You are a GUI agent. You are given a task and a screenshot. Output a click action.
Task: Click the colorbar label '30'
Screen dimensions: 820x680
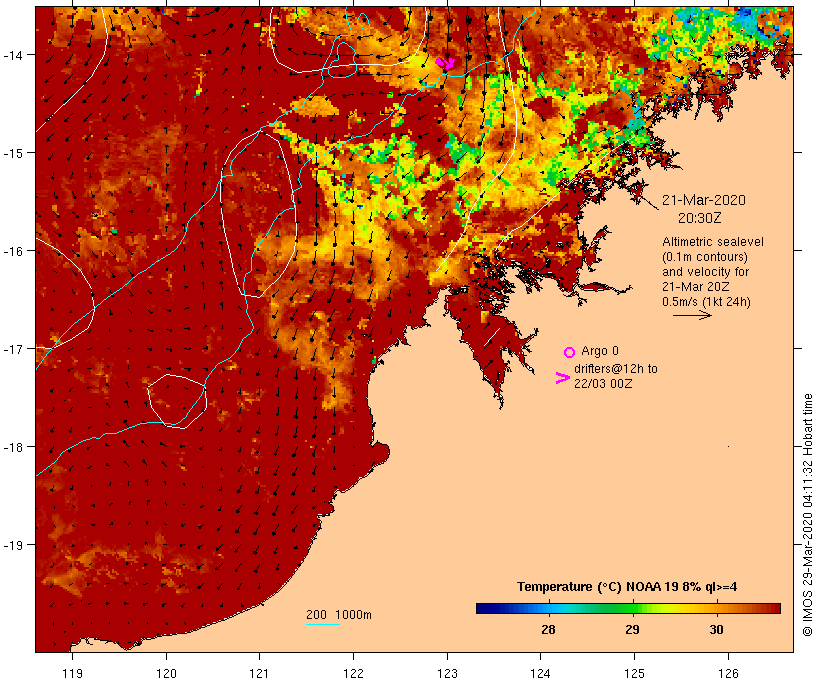point(716,630)
